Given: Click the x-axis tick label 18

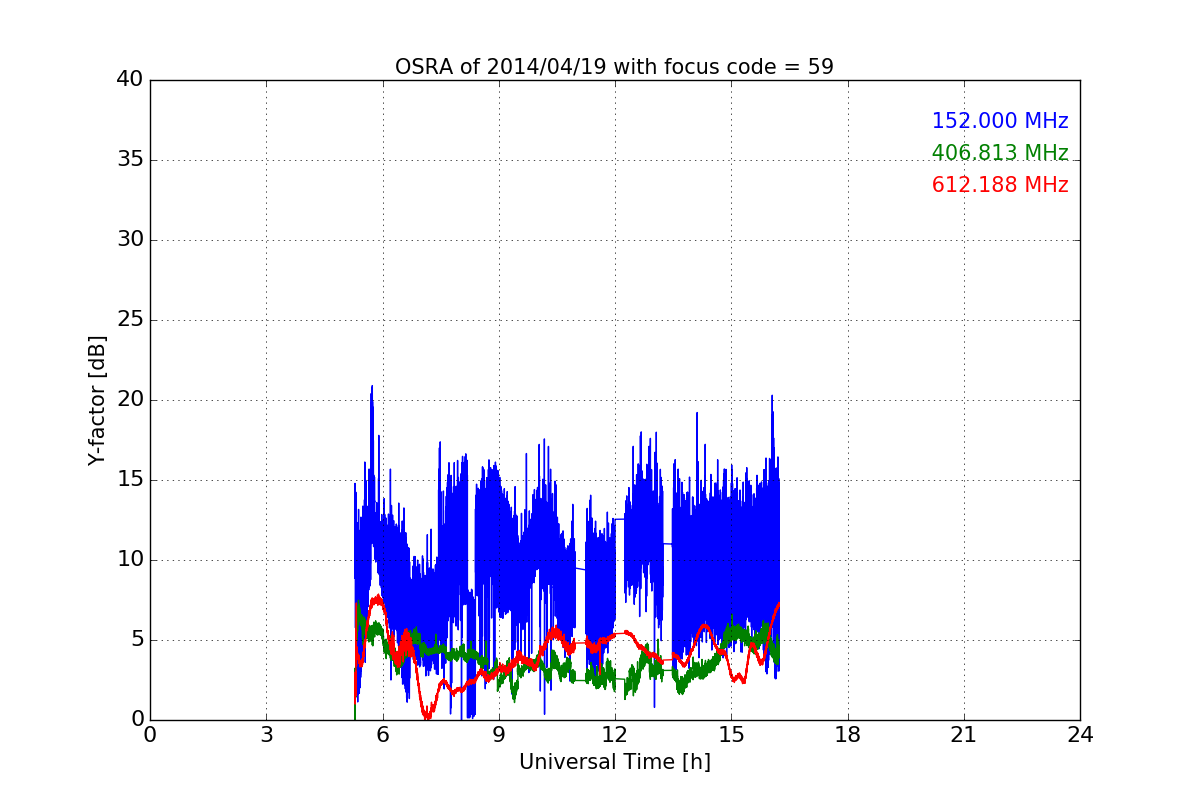Looking at the screenshot, I should [x=848, y=735].
